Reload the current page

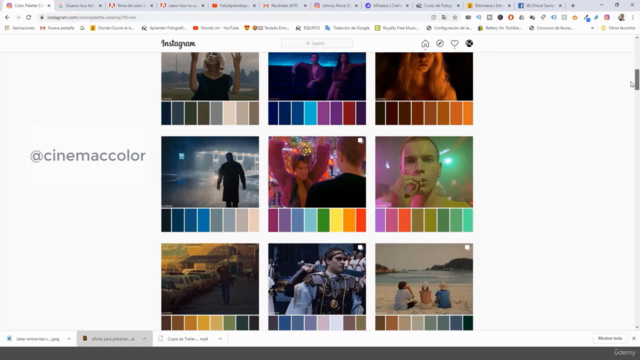(29, 18)
